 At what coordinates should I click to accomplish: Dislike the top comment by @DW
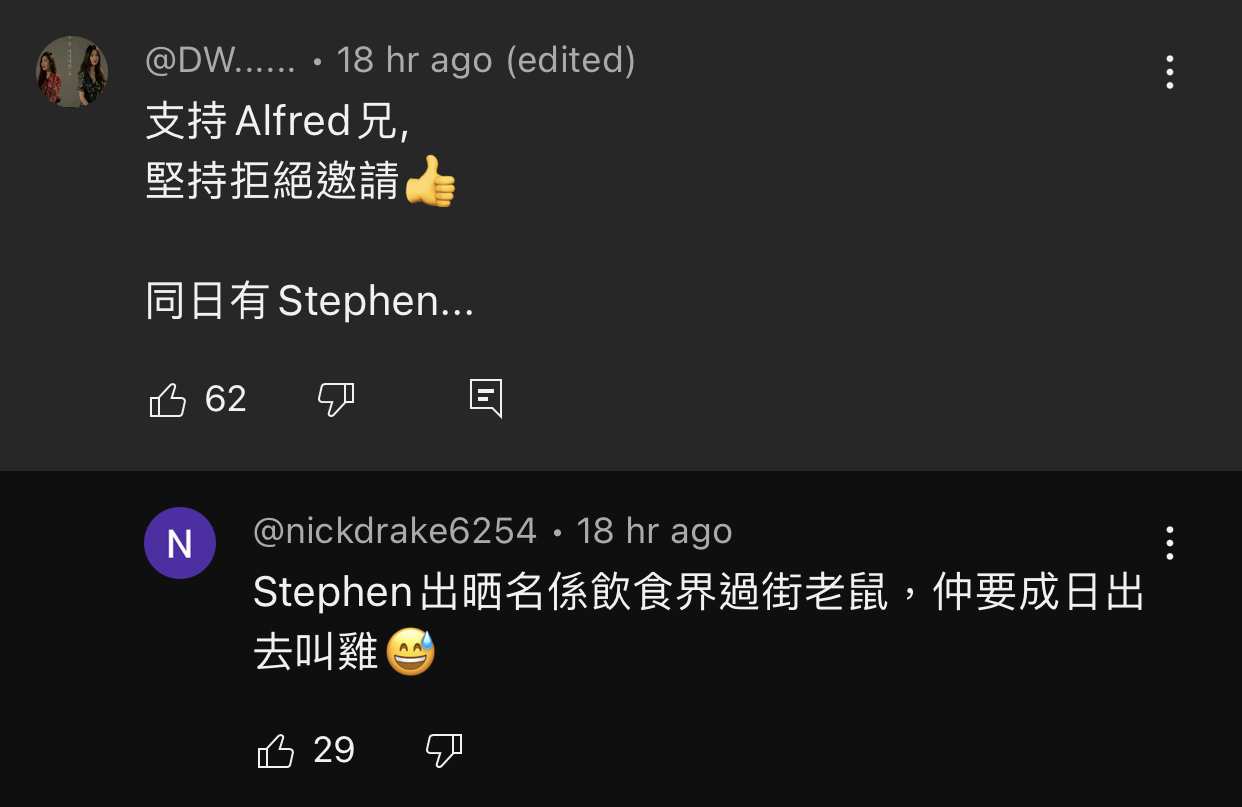click(x=336, y=400)
